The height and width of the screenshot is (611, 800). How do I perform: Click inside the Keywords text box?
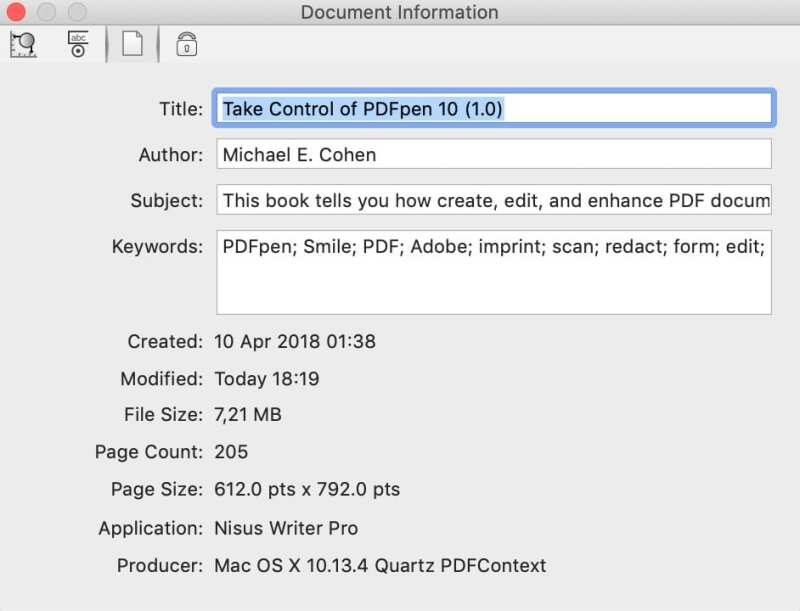coord(493,272)
